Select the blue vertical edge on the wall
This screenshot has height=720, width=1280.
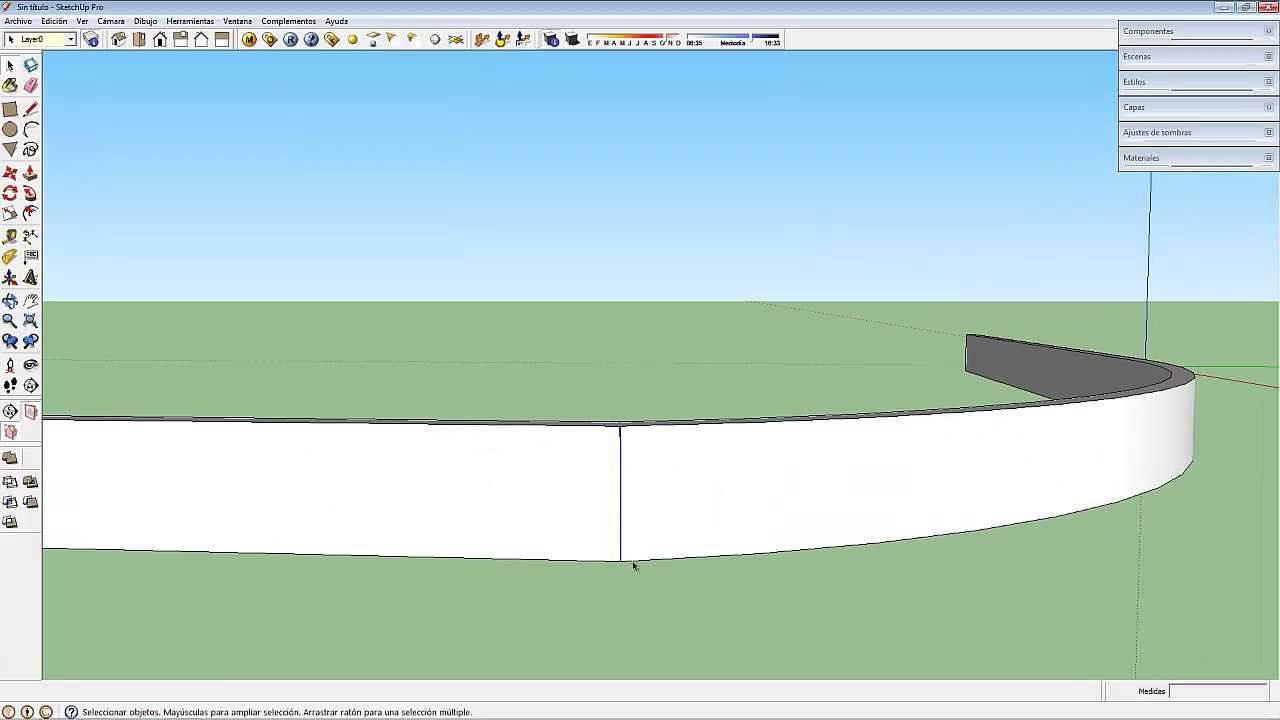620,494
